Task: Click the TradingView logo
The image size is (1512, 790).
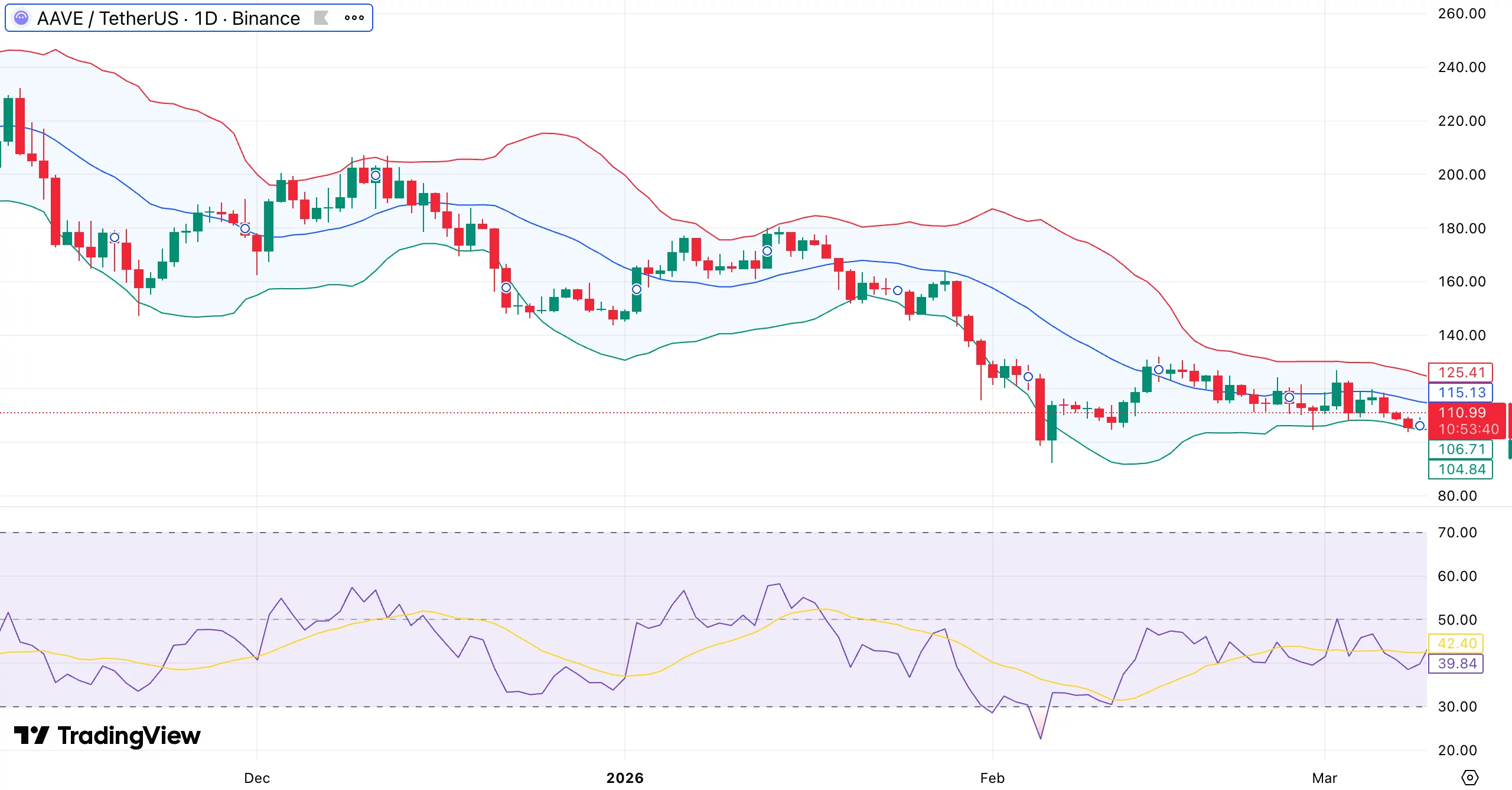Action: (100, 736)
